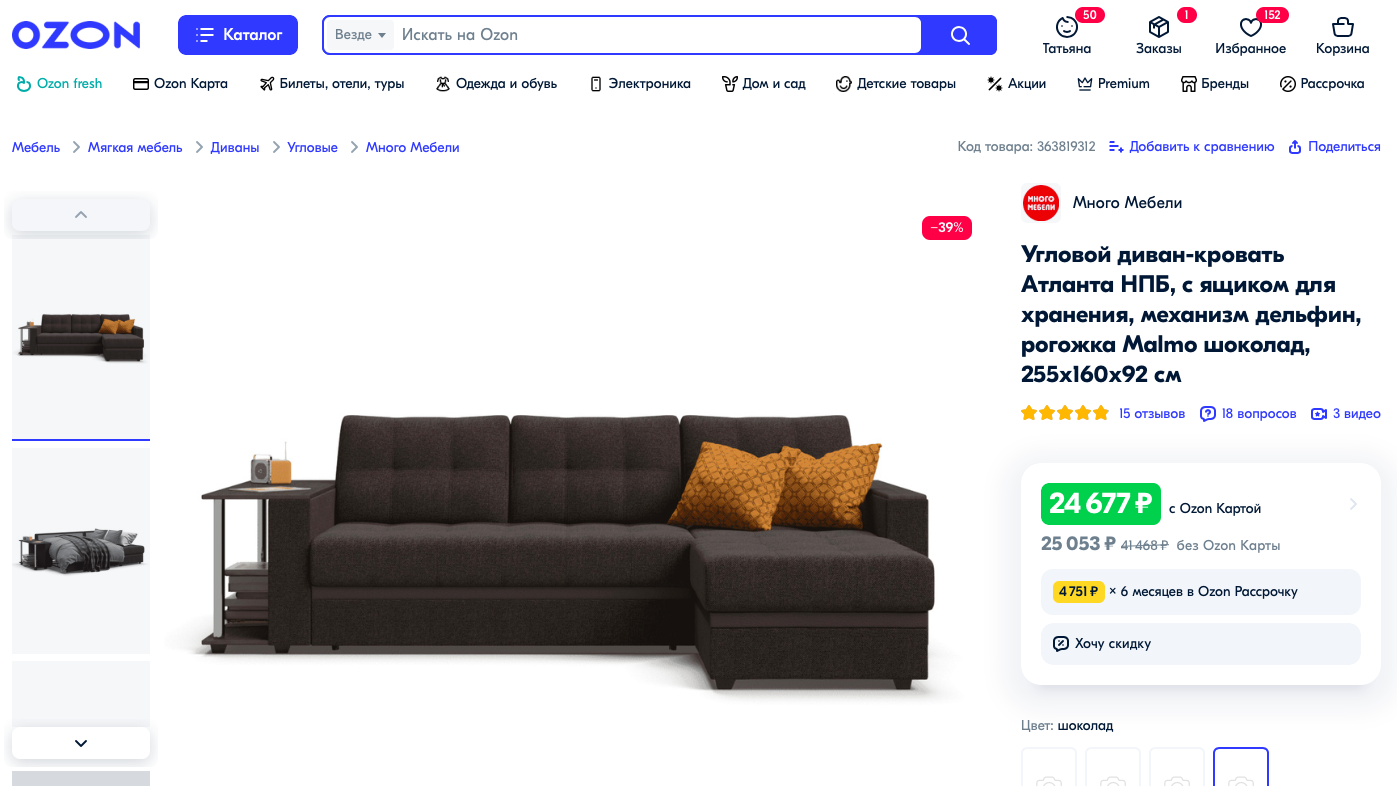This screenshot has height=786, width=1397.
Task: Open Заказы box icon
Action: pos(1158,27)
